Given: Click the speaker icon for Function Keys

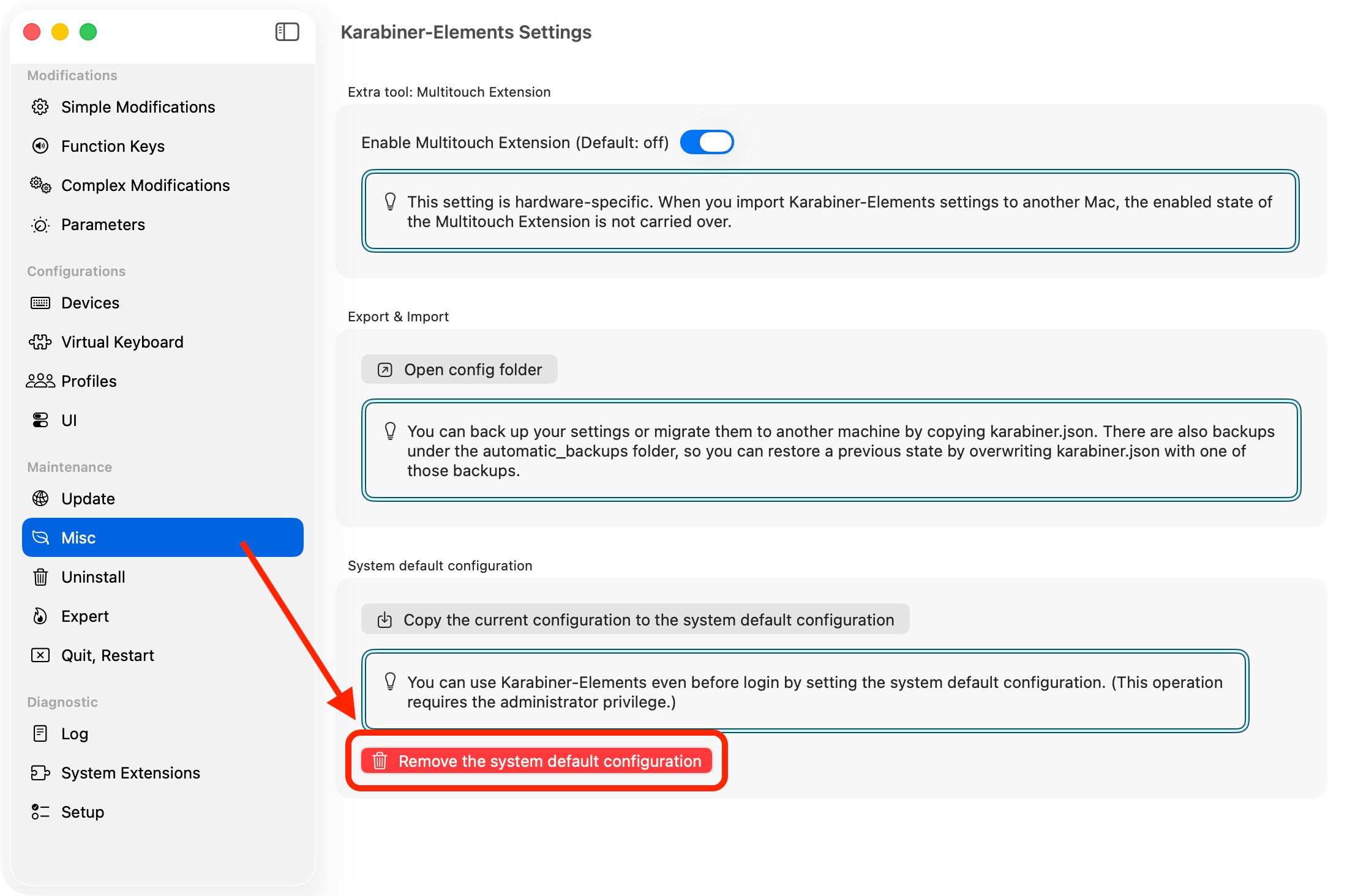Looking at the screenshot, I should [x=40, y=146].
